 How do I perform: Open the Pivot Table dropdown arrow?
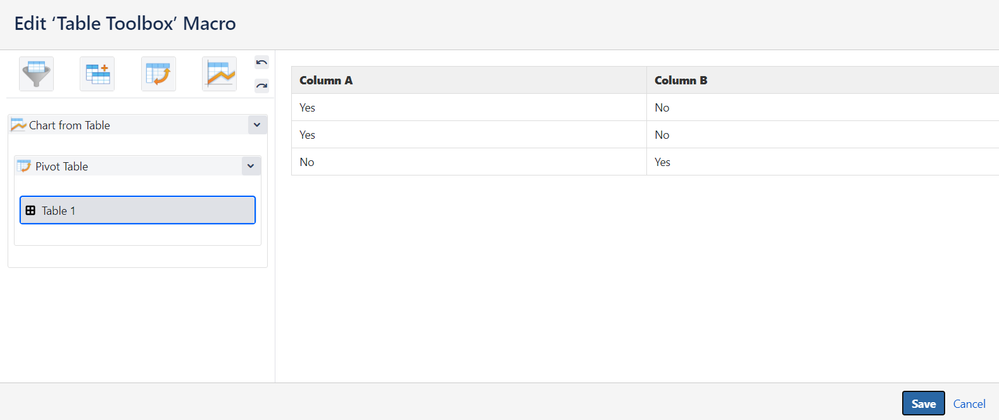pyautogui.click(x=251, y=166)
